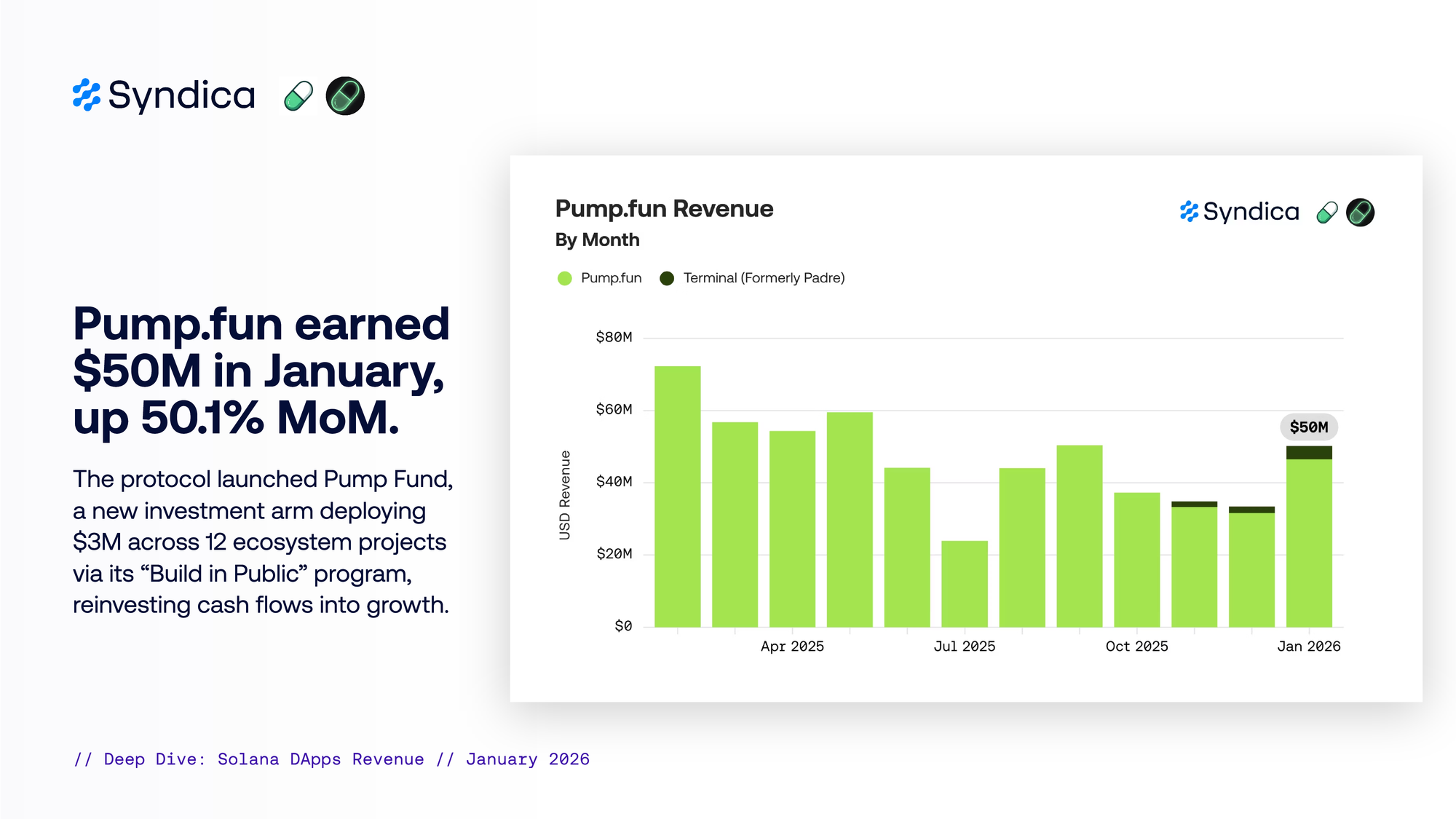The height and width of the screenshot is (819, 1456).
Task: Click the Syndica logo at top-left
Action: (x=165, y=95)
